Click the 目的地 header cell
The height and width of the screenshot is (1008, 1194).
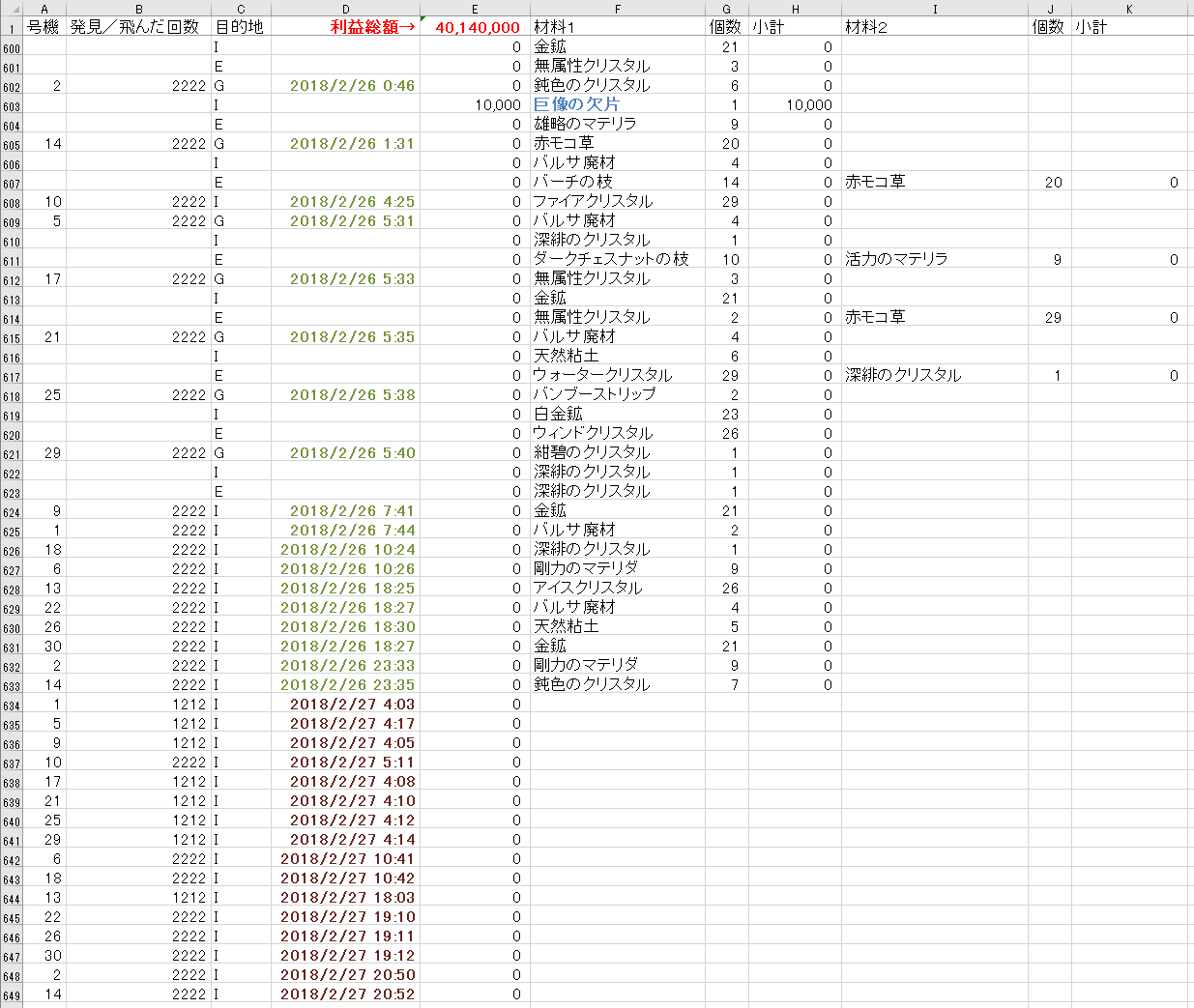[240, 27]
